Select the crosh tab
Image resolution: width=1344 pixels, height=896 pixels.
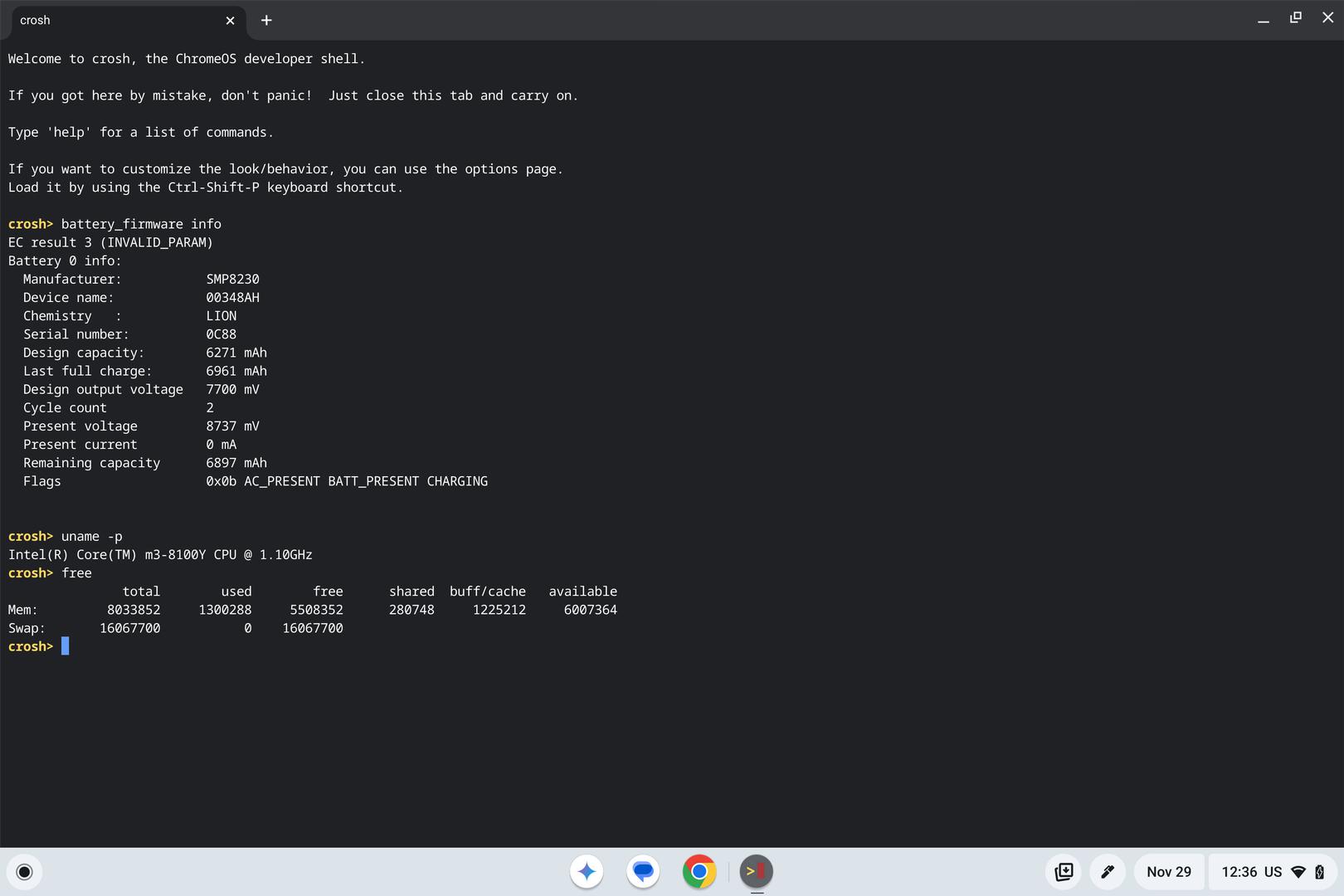click(x=116, y=21)
